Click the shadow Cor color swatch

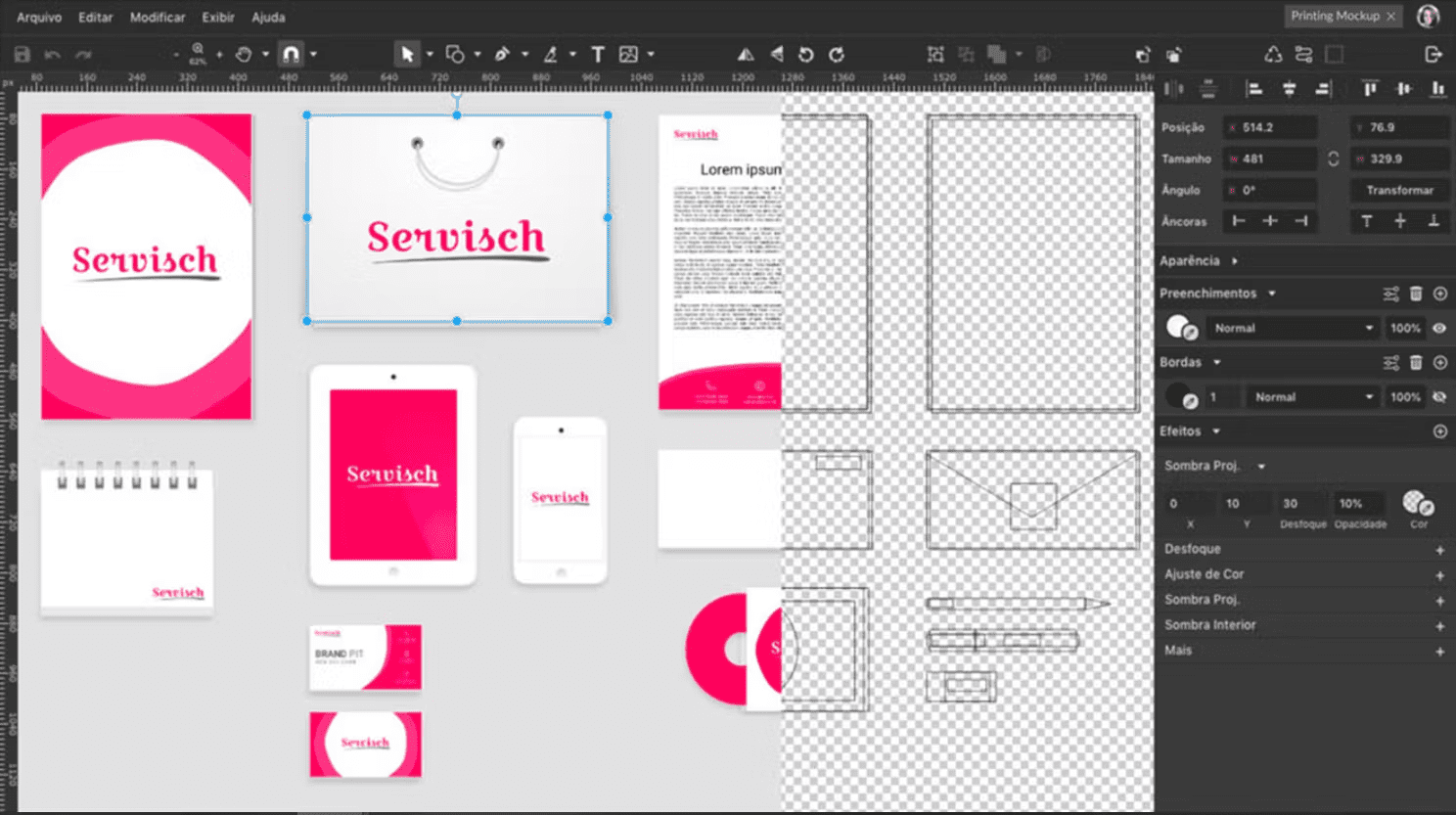click(x=1416, y=502)
